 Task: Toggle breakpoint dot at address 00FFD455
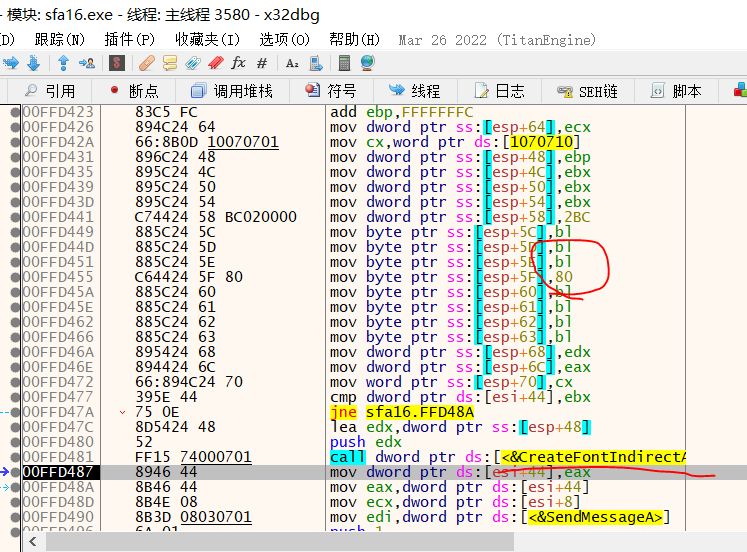(x=14, y=277)
